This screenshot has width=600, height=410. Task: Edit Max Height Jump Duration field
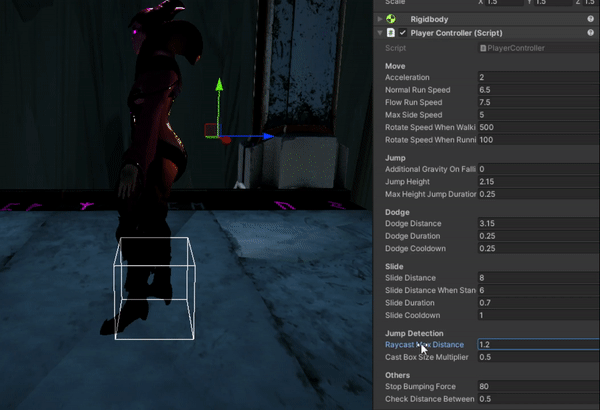(x=539, y=194)
